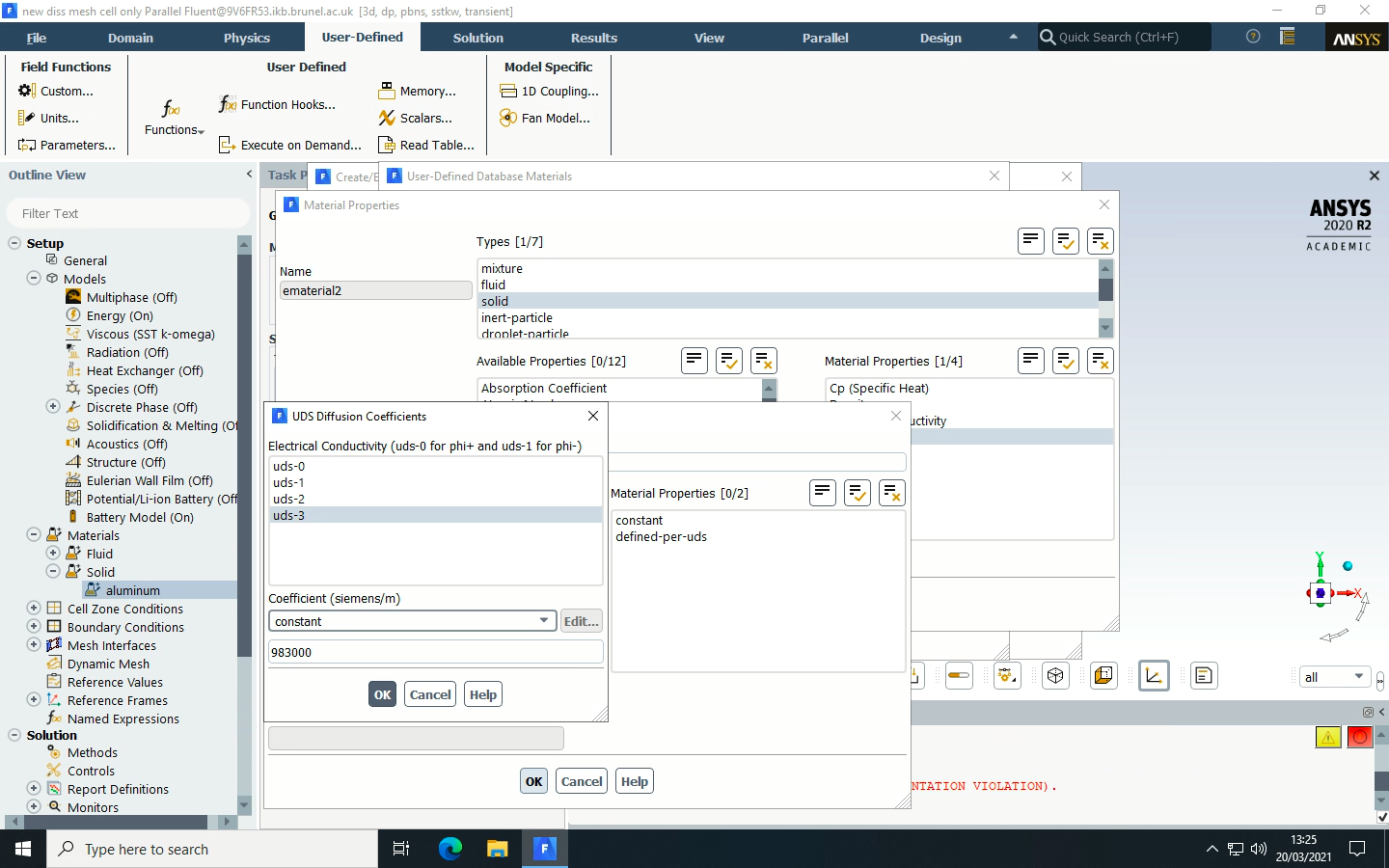Click select-all checkmark icon beside Types list

[x=1066, y=241]
